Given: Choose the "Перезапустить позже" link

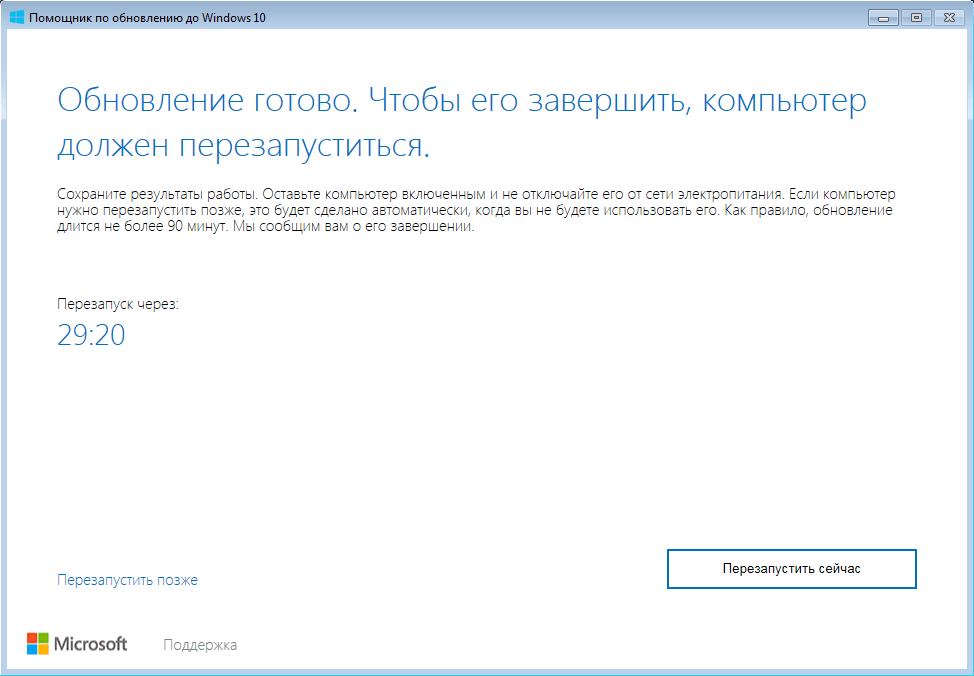Looking at the screenshot, I should pyautogui.click(x=127, y=580).
